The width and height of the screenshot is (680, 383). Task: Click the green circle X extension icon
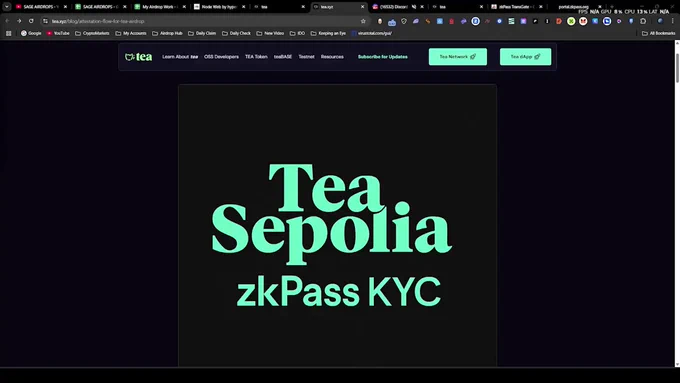pos(571,21)
